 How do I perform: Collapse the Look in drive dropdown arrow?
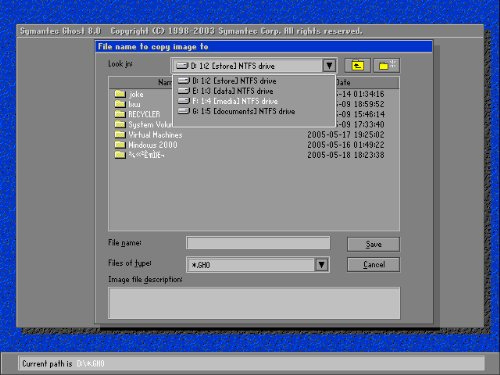click(329, 65)
